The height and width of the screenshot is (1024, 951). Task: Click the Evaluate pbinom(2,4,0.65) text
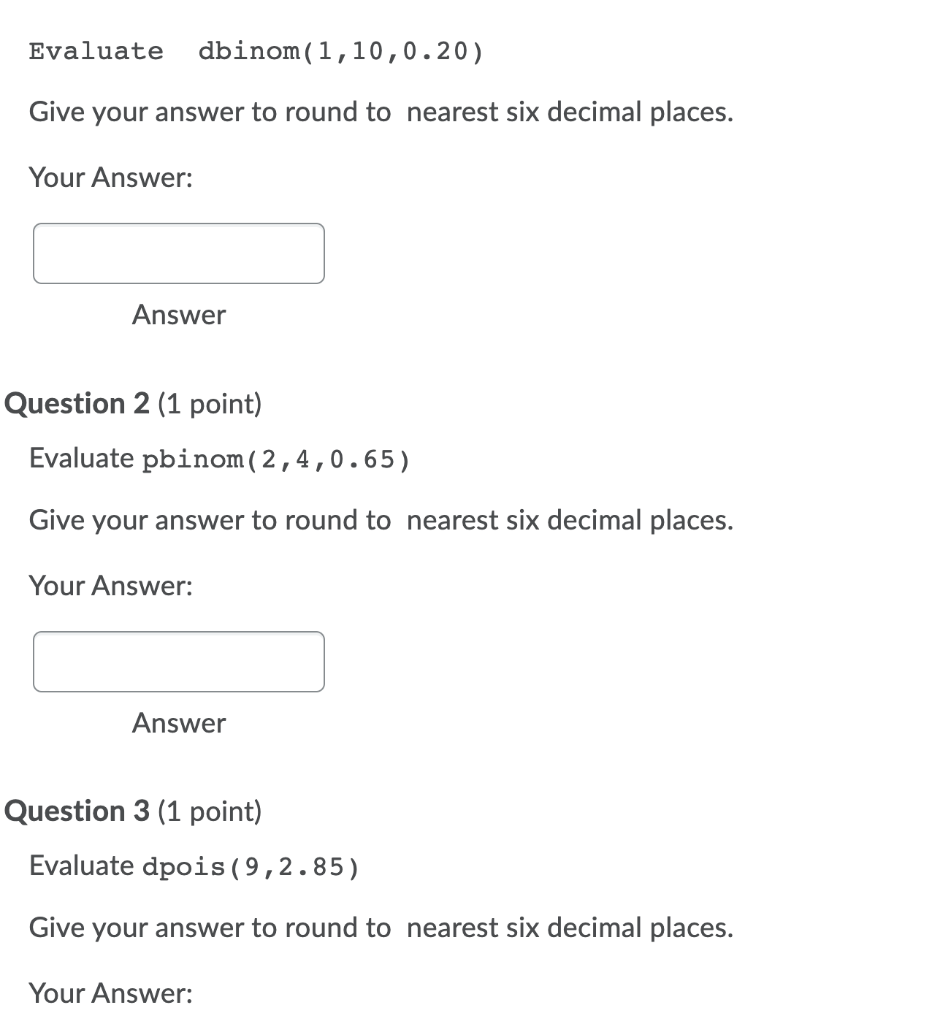click(218, 458)
